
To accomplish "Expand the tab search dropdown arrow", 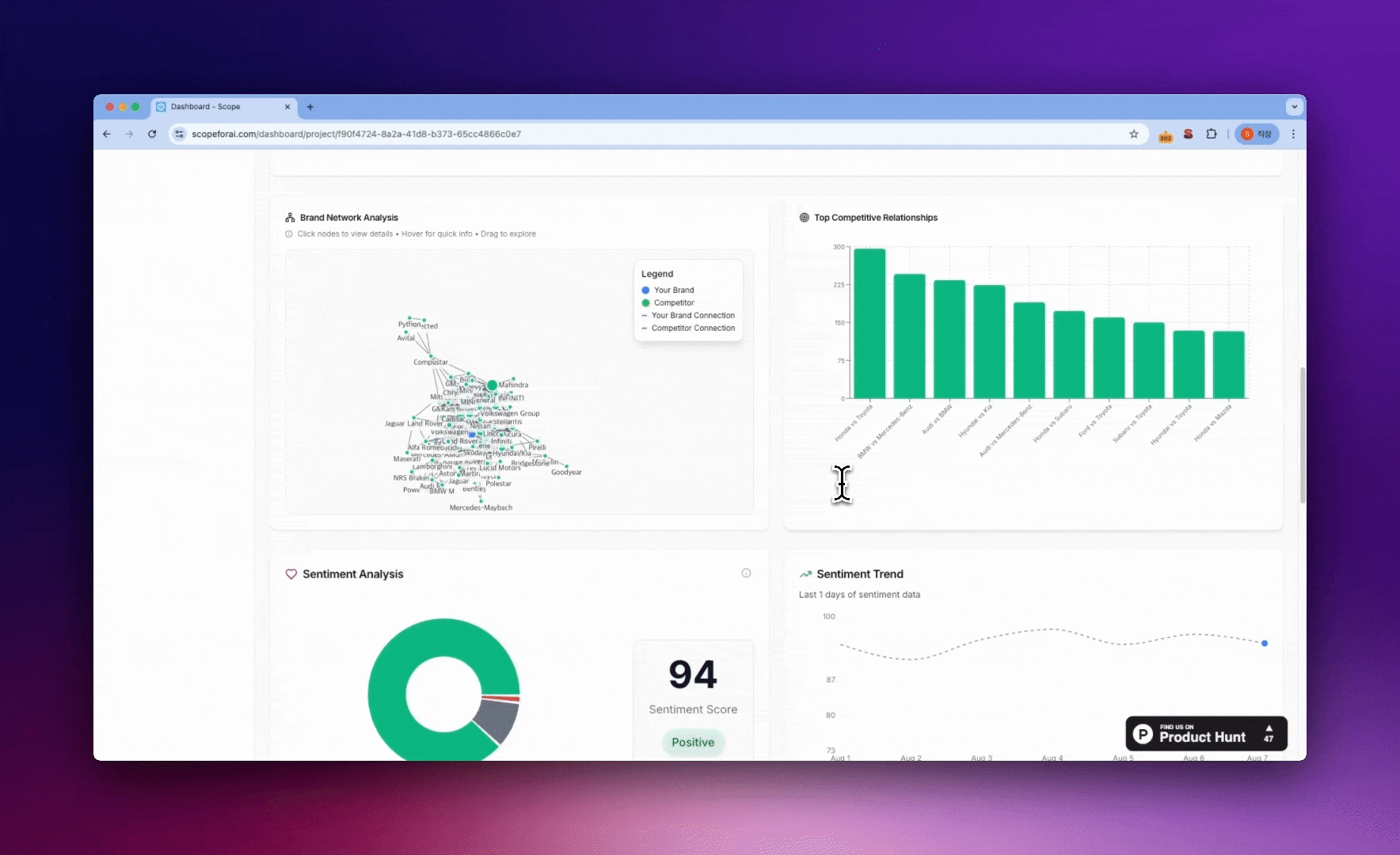I will point(1294,106).
